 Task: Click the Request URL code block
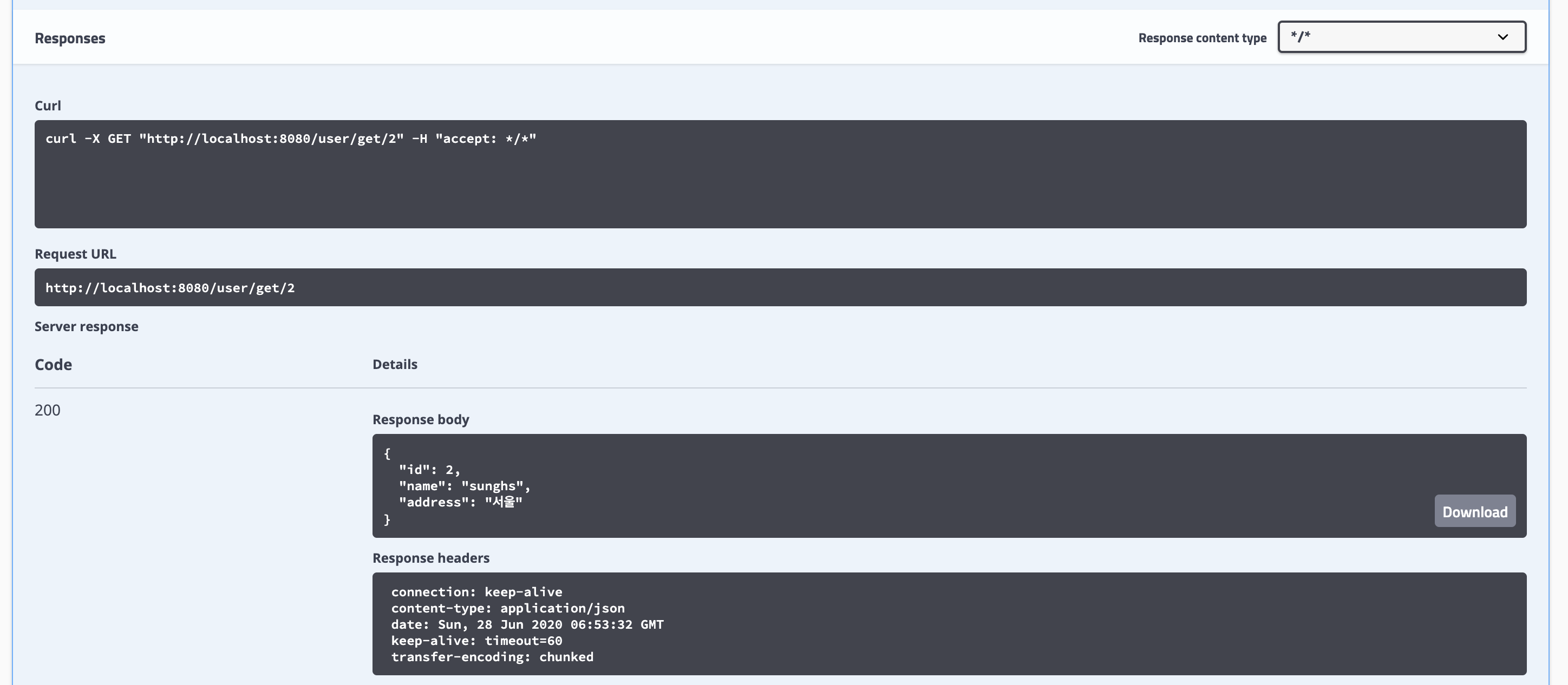point(170,288)
